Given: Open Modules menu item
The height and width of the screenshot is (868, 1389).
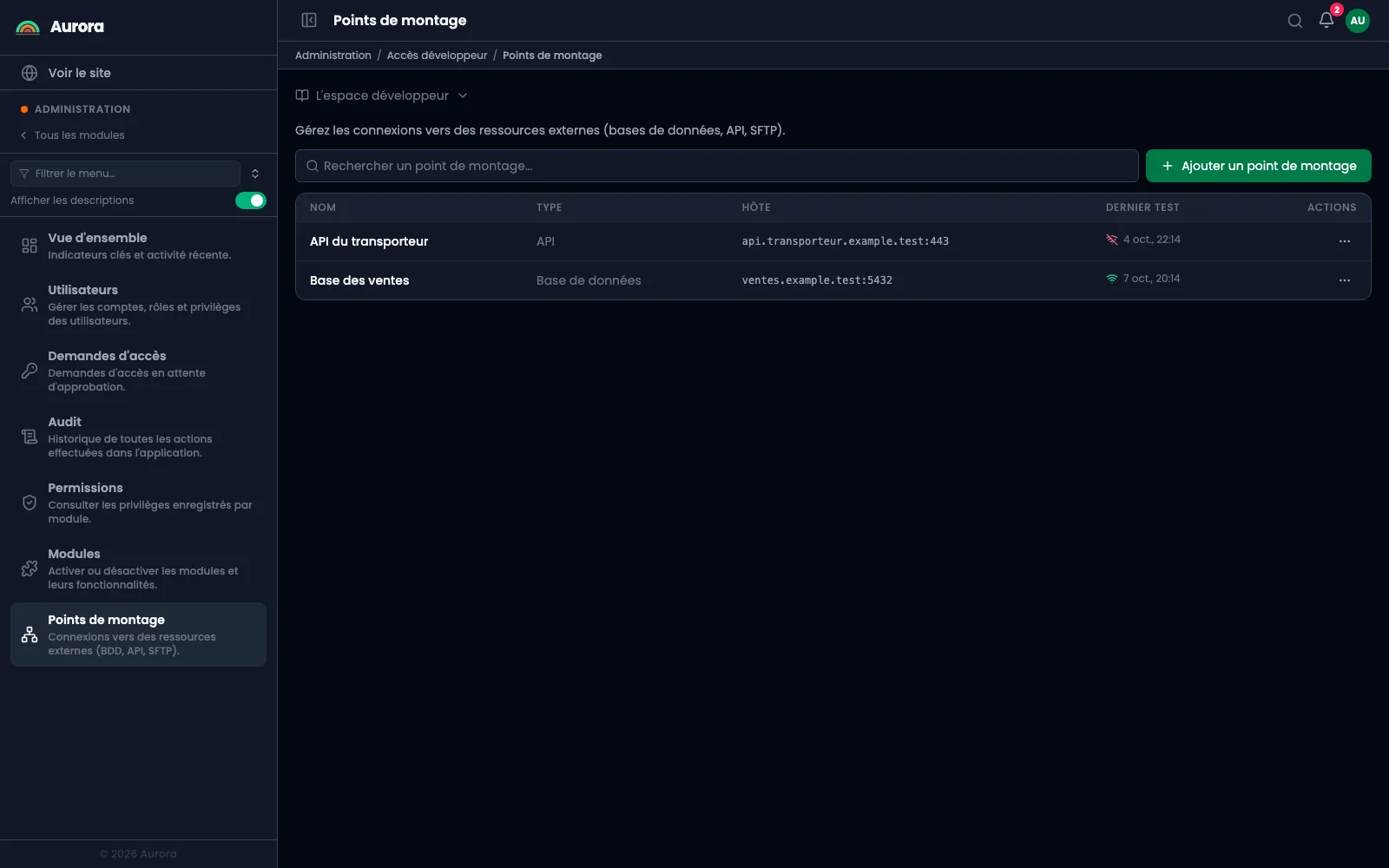Looking at the screenshot, I should (139, 569).
